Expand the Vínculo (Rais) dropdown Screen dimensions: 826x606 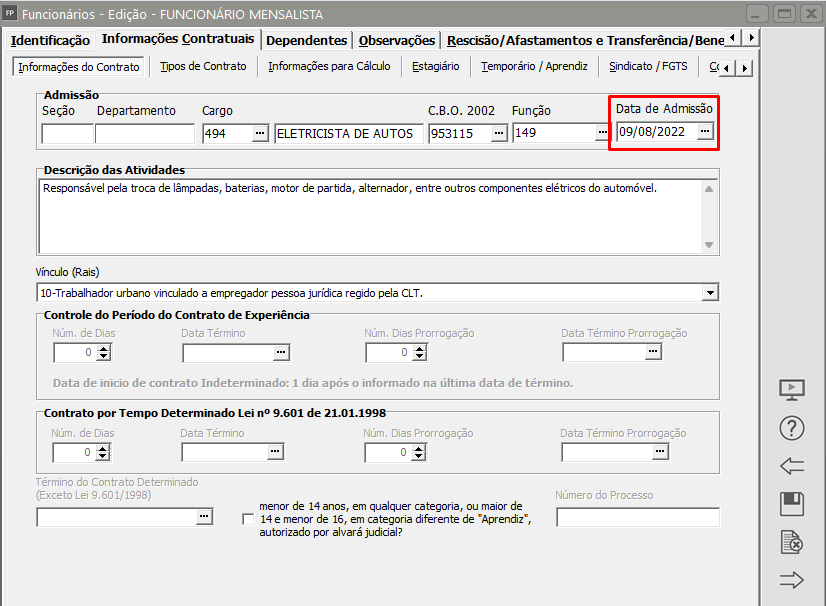point(710,292)
